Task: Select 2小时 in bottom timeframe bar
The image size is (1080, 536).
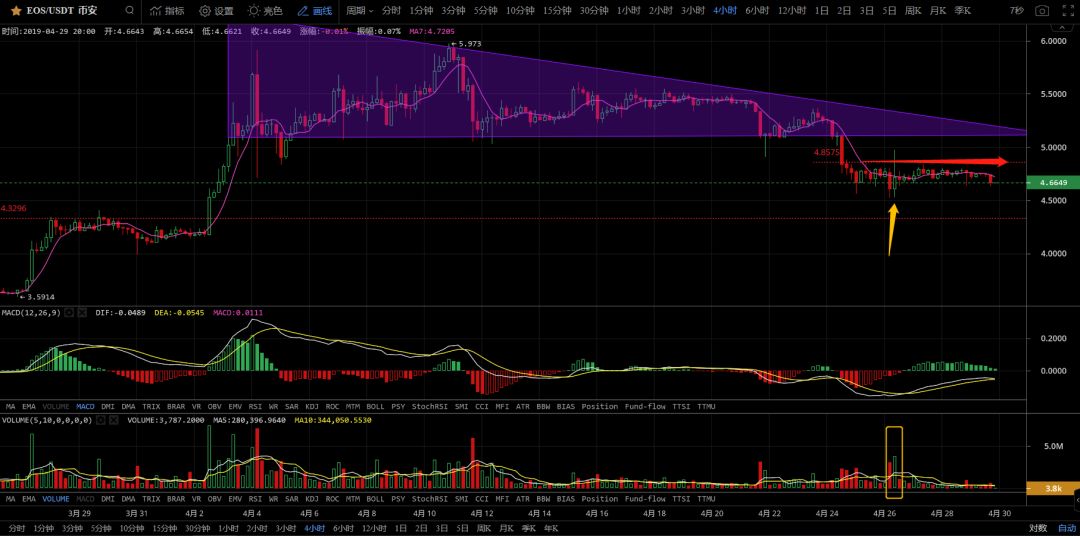Action: (257, 528)
